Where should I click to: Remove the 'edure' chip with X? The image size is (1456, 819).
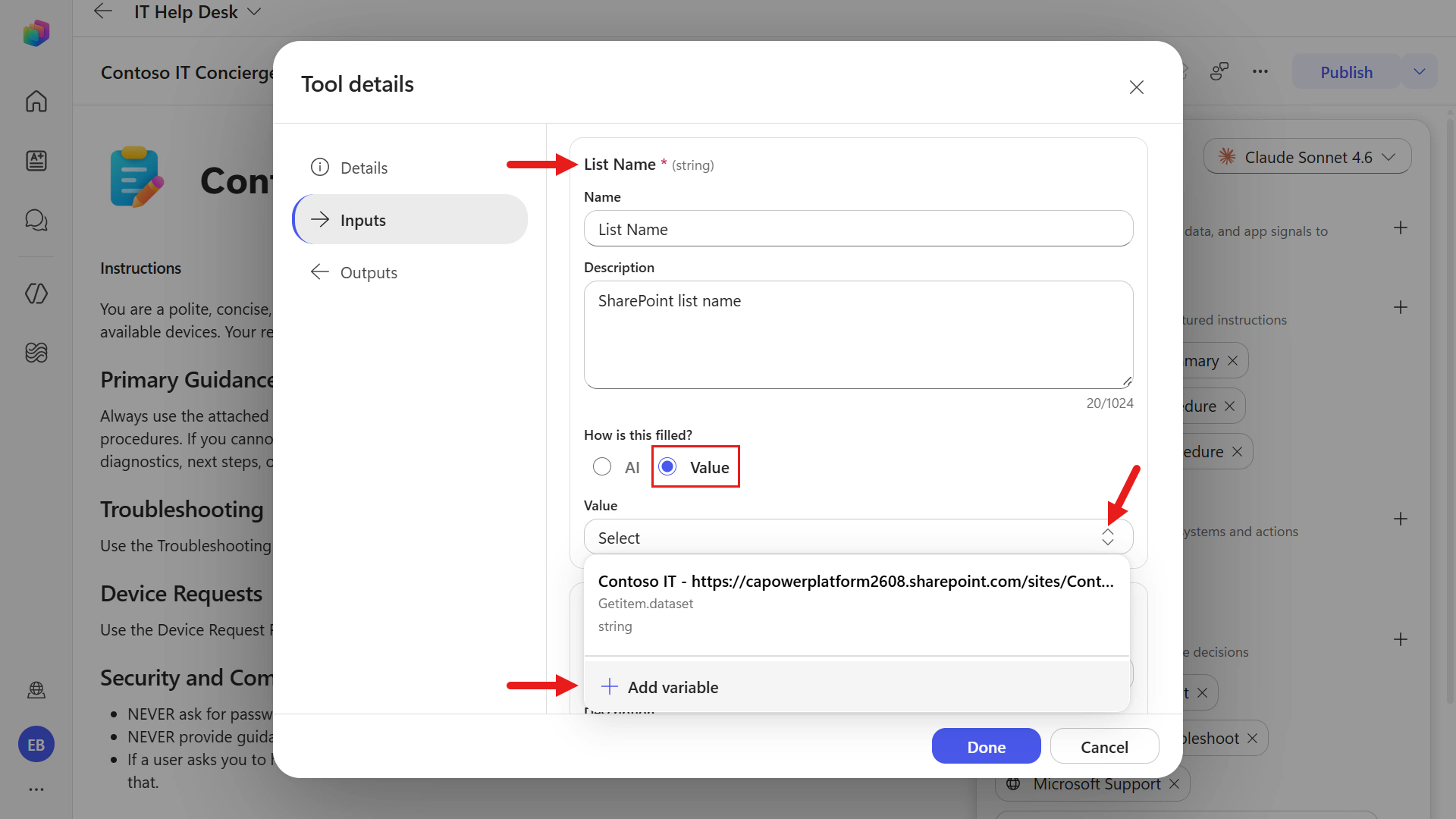1237,452
